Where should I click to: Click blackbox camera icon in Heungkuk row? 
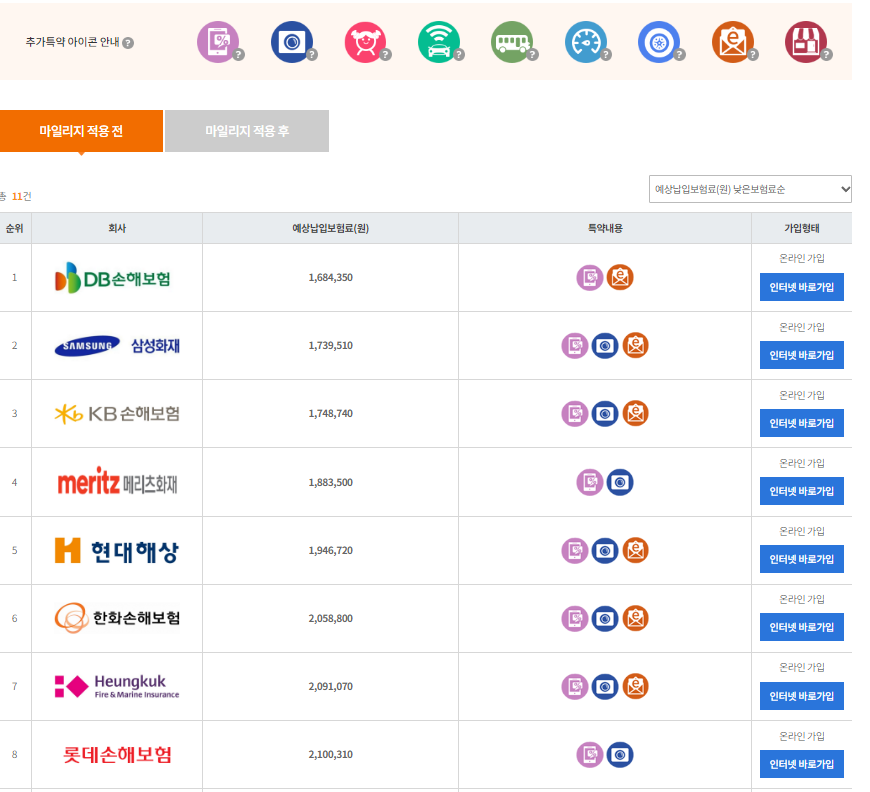pyautogui.click(x=605, y=687)
